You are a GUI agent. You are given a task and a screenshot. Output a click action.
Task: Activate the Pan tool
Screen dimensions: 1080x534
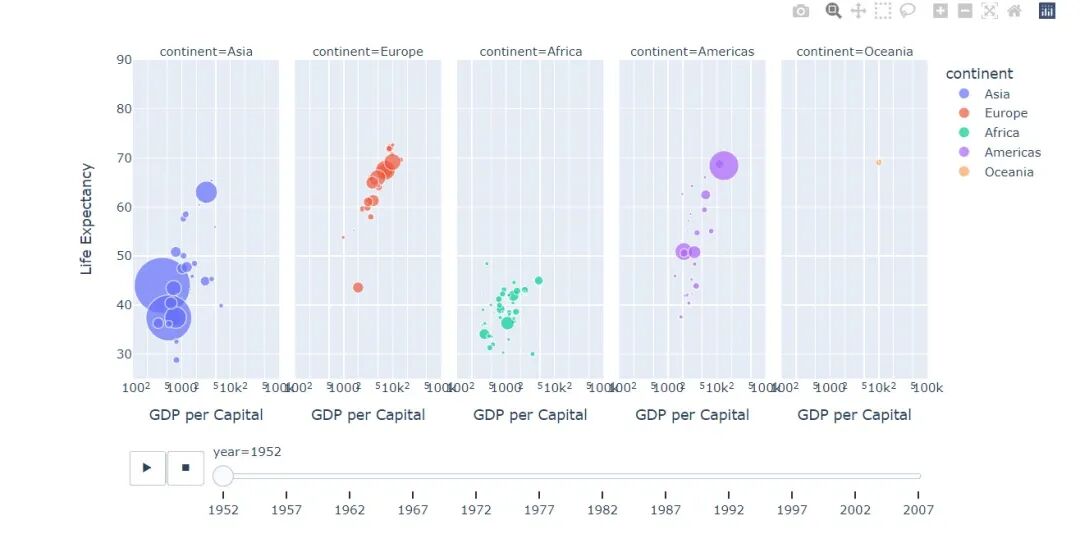tap(858, 11)
